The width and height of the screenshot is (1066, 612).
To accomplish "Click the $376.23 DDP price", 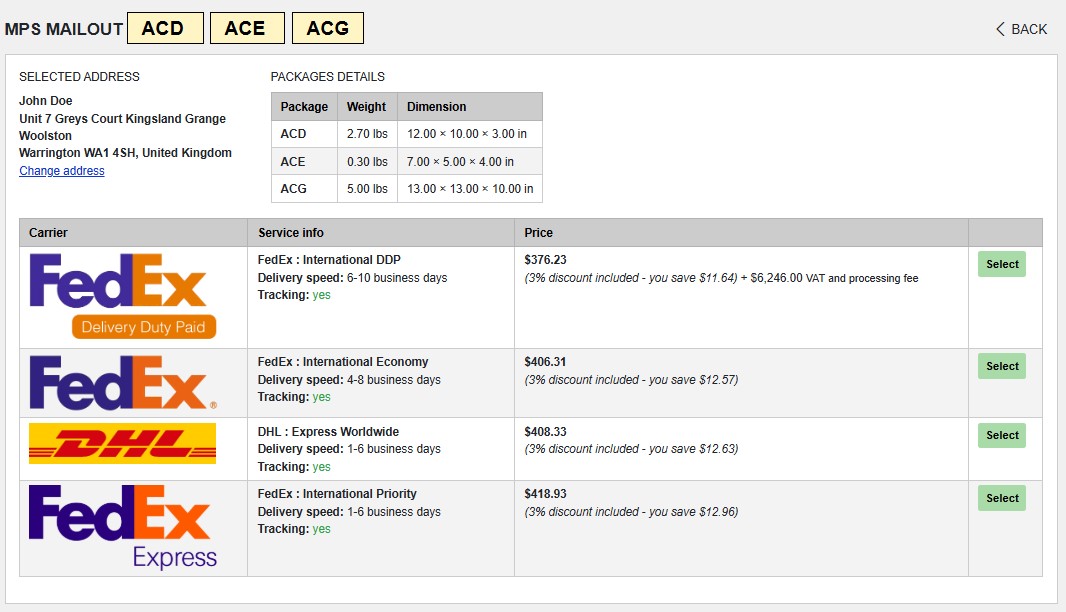I will click(545, 260).
